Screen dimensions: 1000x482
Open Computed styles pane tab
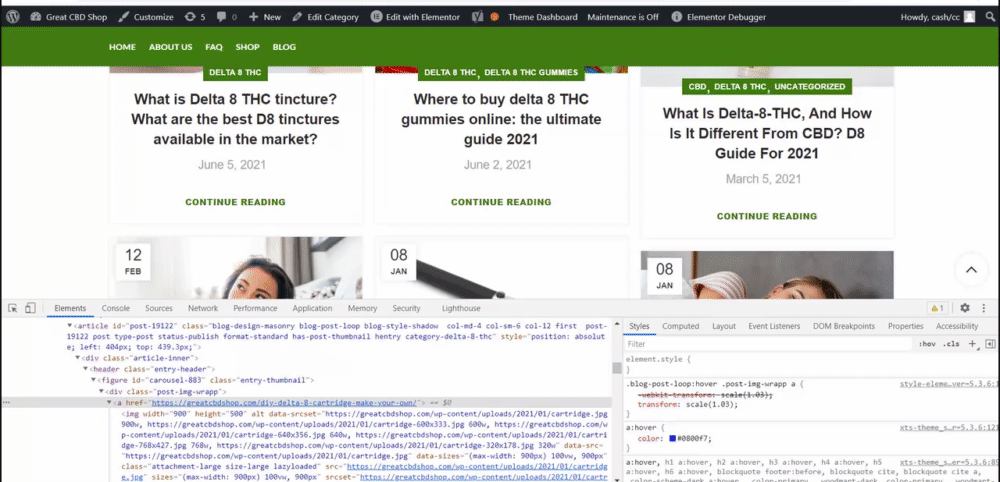pyautogui.click(x=680, y=326)
